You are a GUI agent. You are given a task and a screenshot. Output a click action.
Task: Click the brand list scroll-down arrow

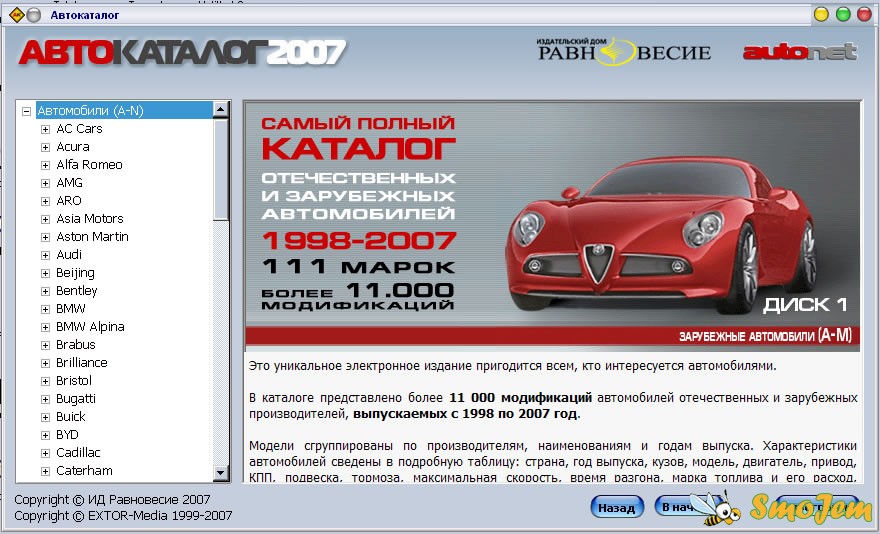(x=221, y=473)
